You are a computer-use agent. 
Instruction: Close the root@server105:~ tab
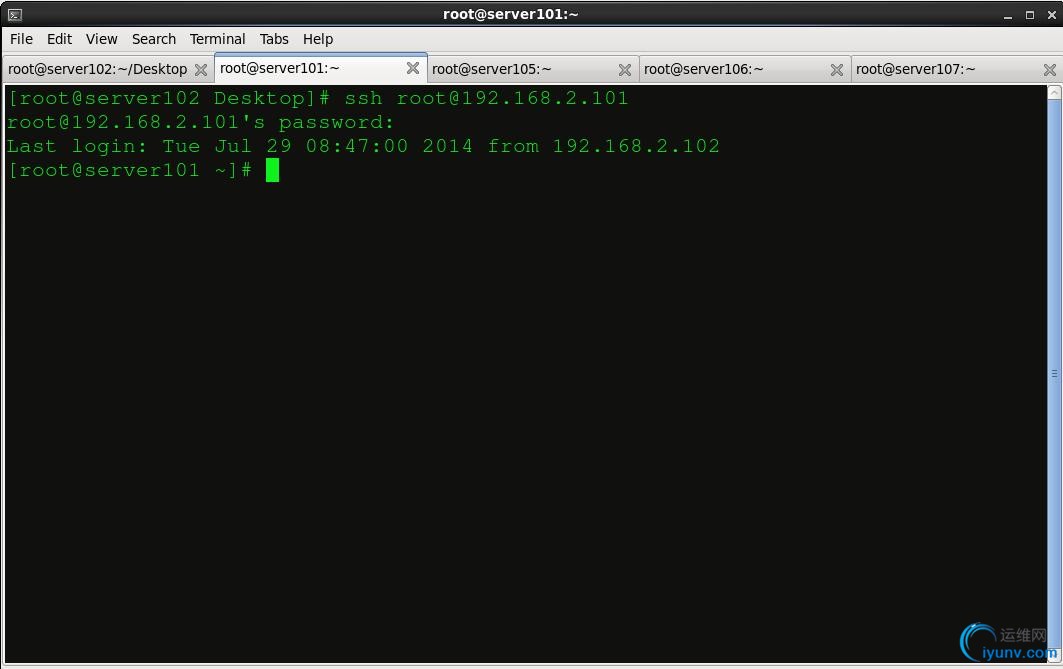tap(625, 70)
